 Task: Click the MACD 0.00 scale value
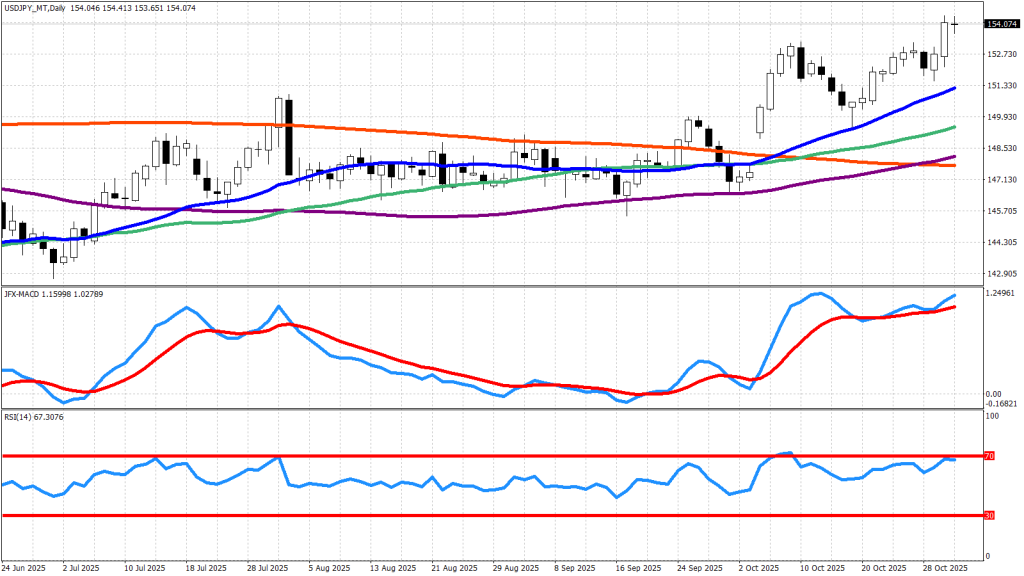tap(993, 394)
